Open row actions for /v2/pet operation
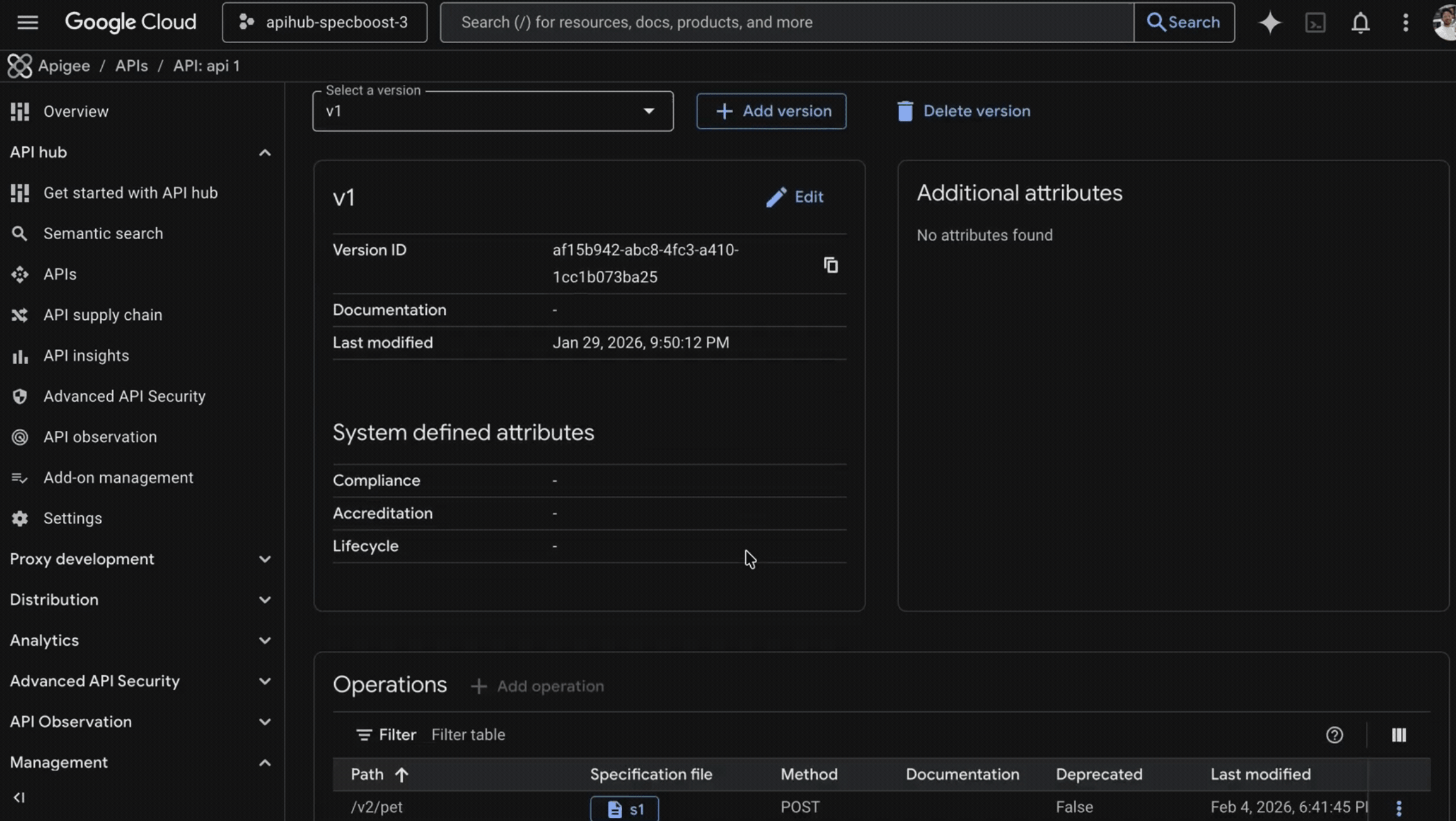Screen dimensions: 1456x821 click(1398, 808)
